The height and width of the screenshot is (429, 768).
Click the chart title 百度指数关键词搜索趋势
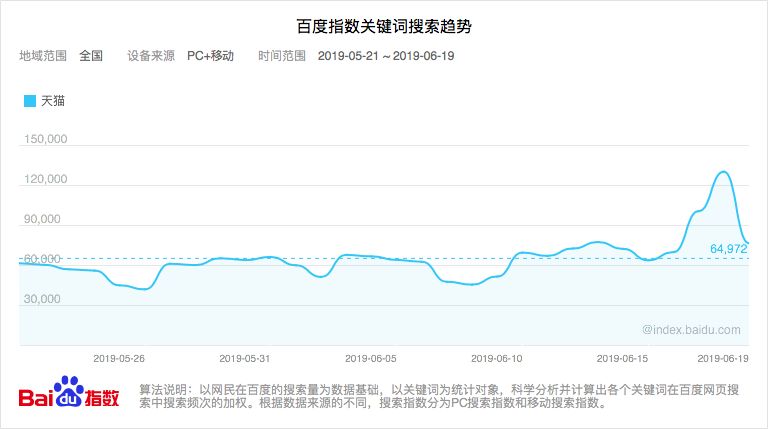[x=384, y=26]
